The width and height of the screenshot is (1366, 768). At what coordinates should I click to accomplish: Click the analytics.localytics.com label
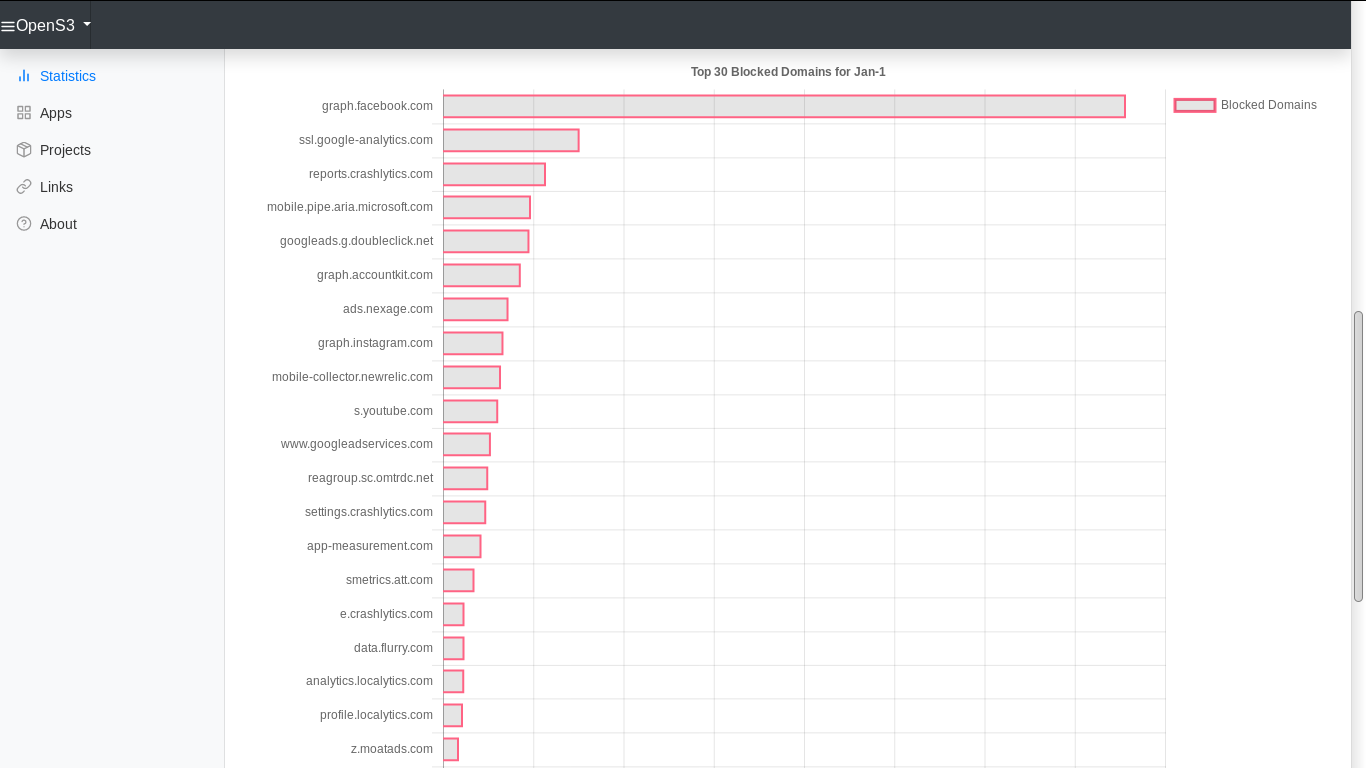point(370,681)
